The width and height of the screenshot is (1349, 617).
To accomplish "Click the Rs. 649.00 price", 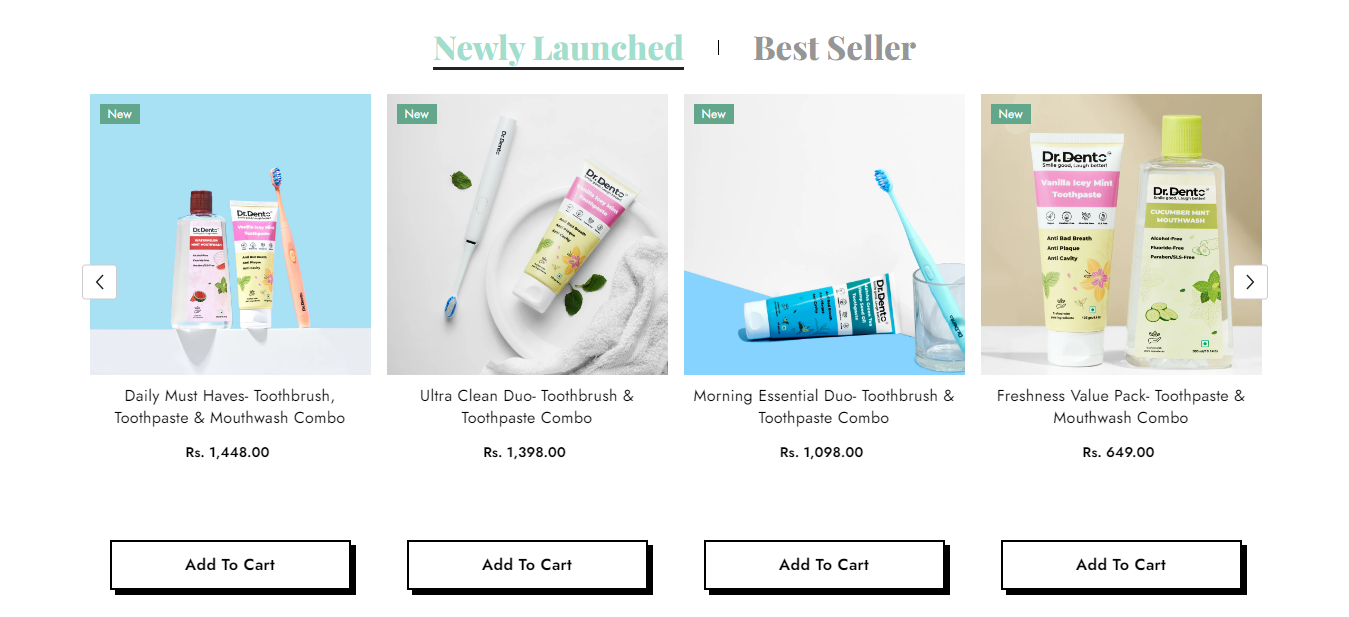I will pos(1118,453).
